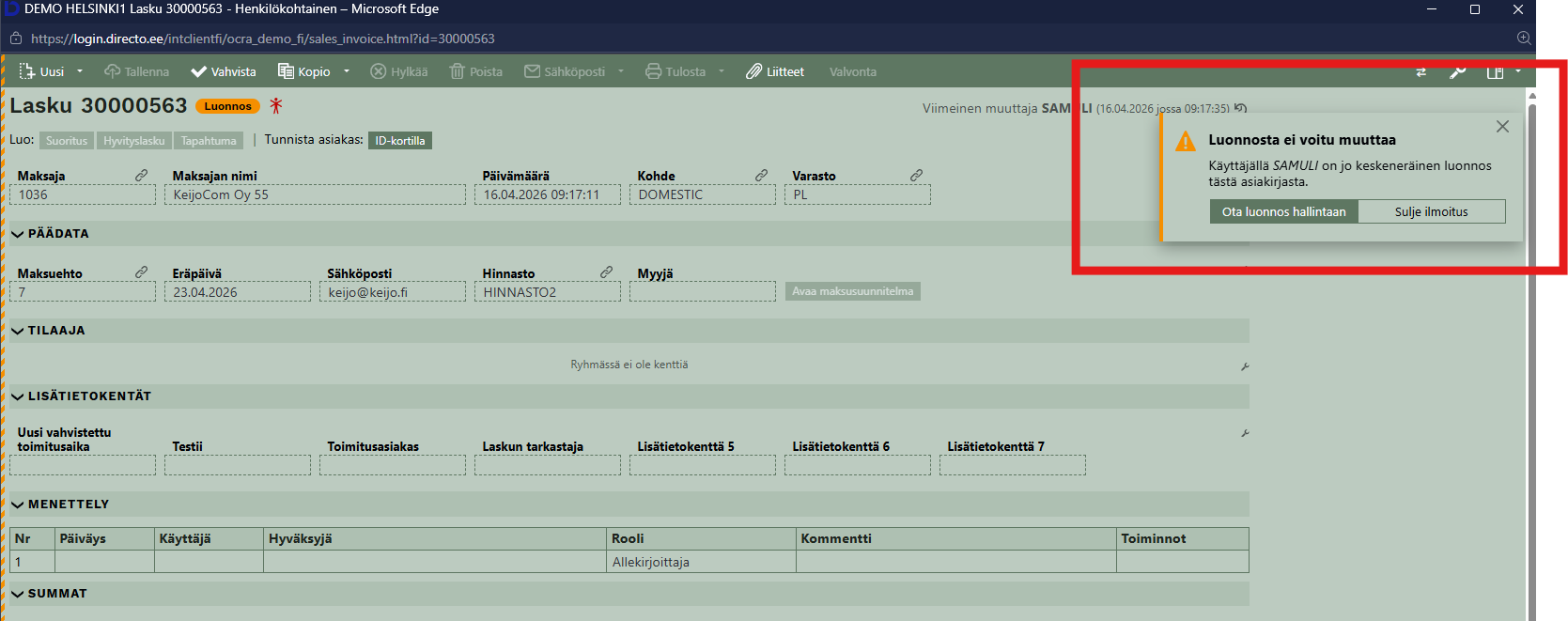Screen dimensions: 1568x621
Task: Click the link icon beside Varasto label
Action: (x=916, y=176)
